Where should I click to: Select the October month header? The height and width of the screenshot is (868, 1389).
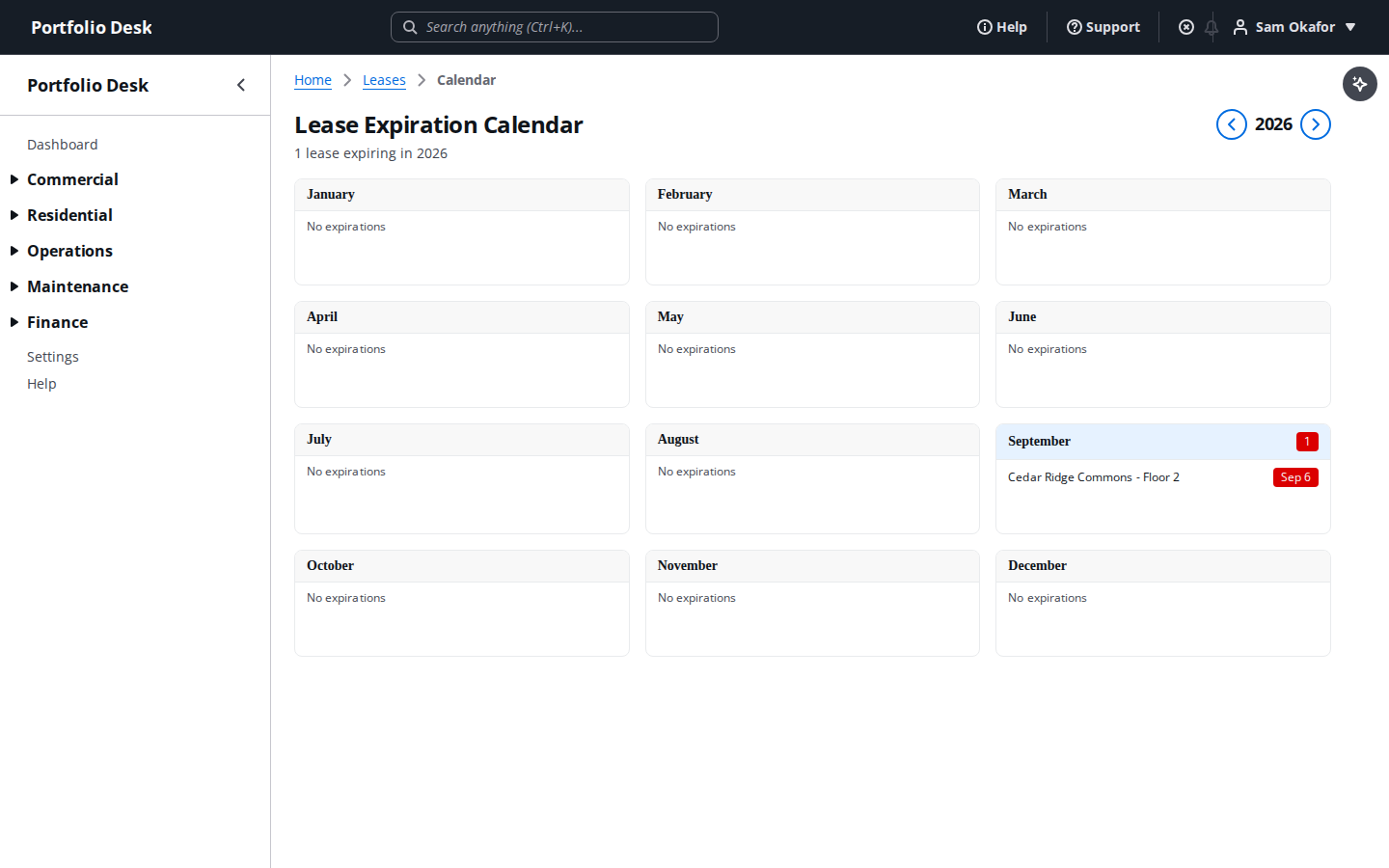point(462,566)
